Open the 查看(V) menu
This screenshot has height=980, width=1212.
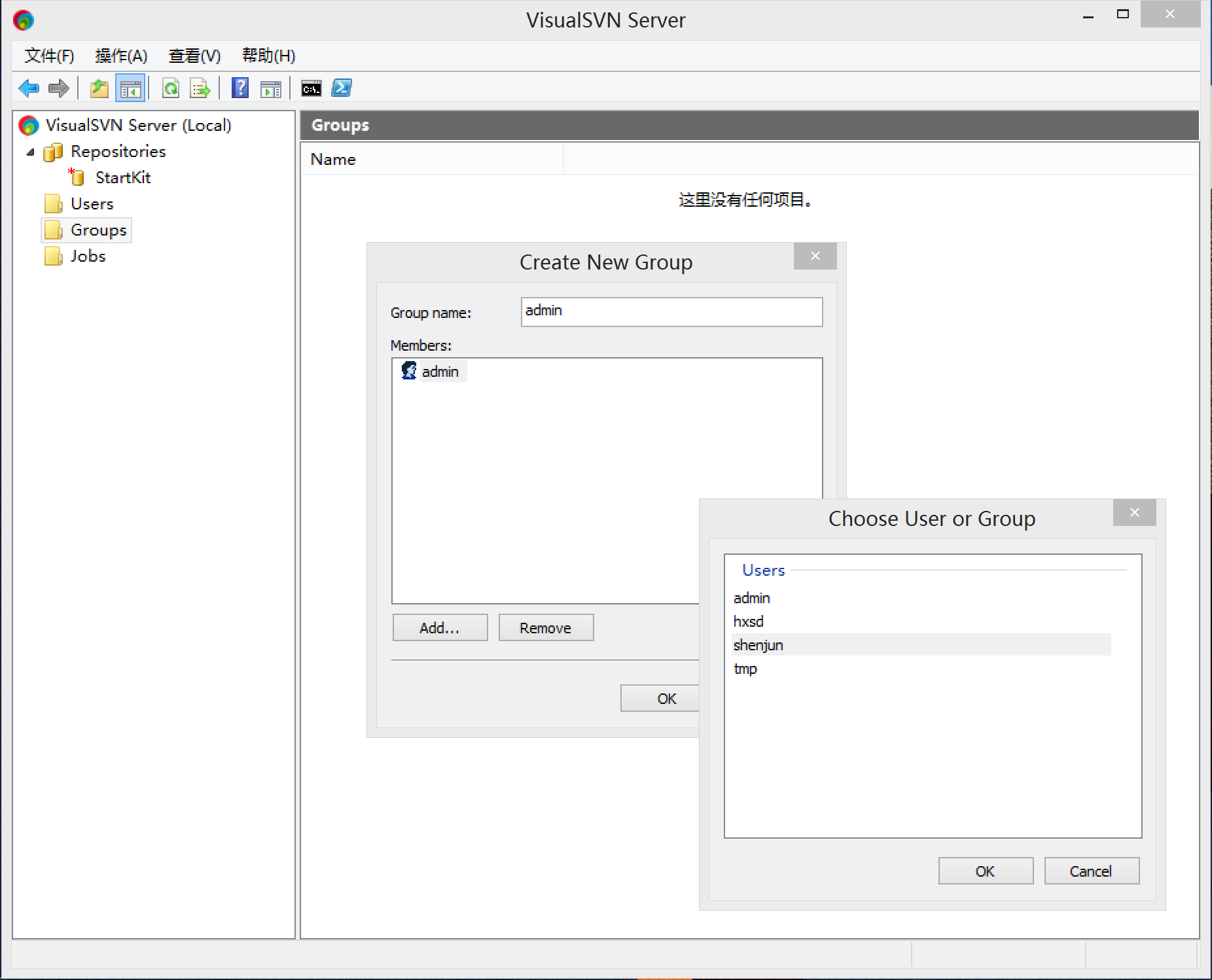tap(194, 56)
